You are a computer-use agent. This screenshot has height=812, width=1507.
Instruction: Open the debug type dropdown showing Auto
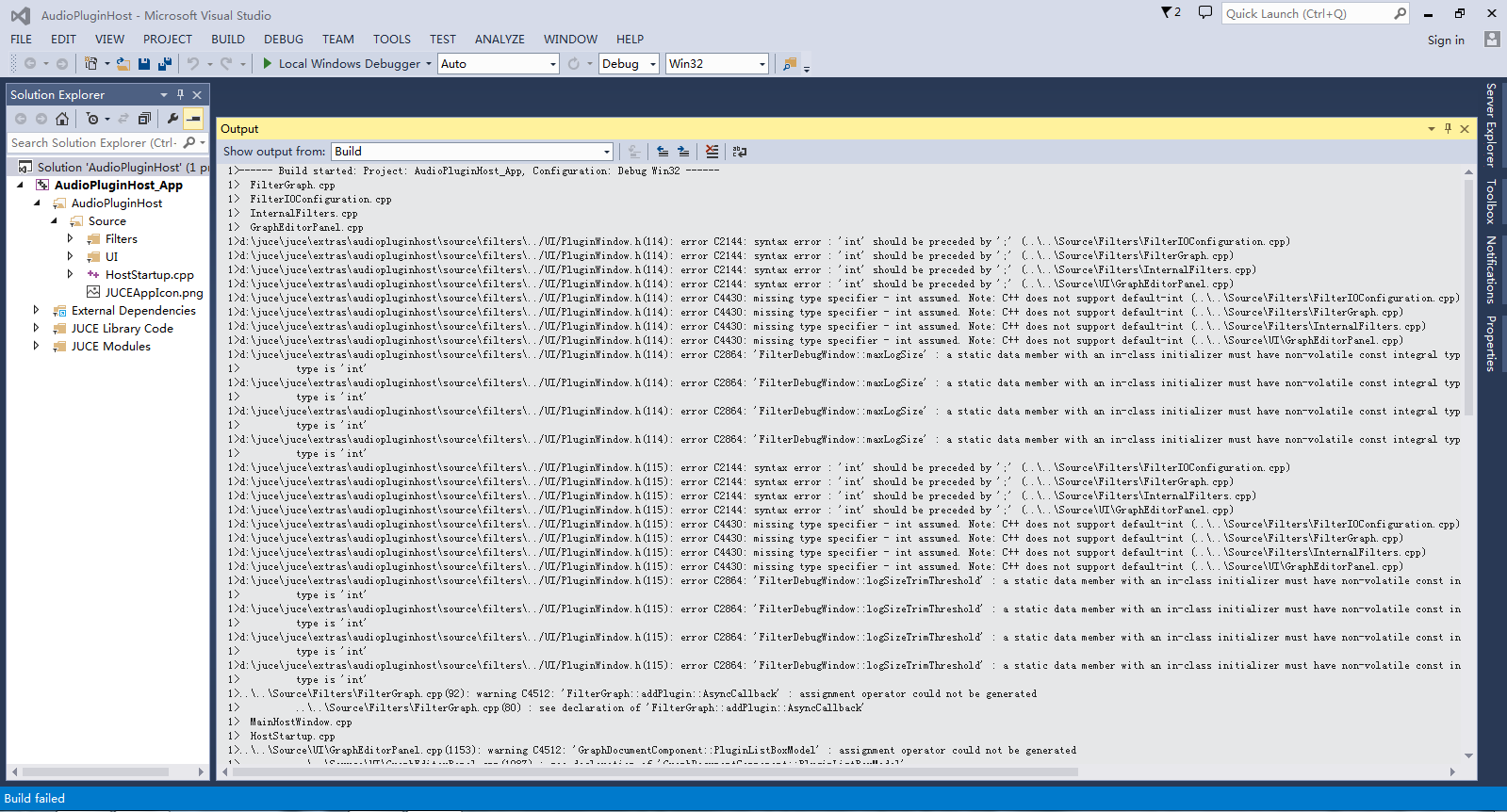[499, 63]
